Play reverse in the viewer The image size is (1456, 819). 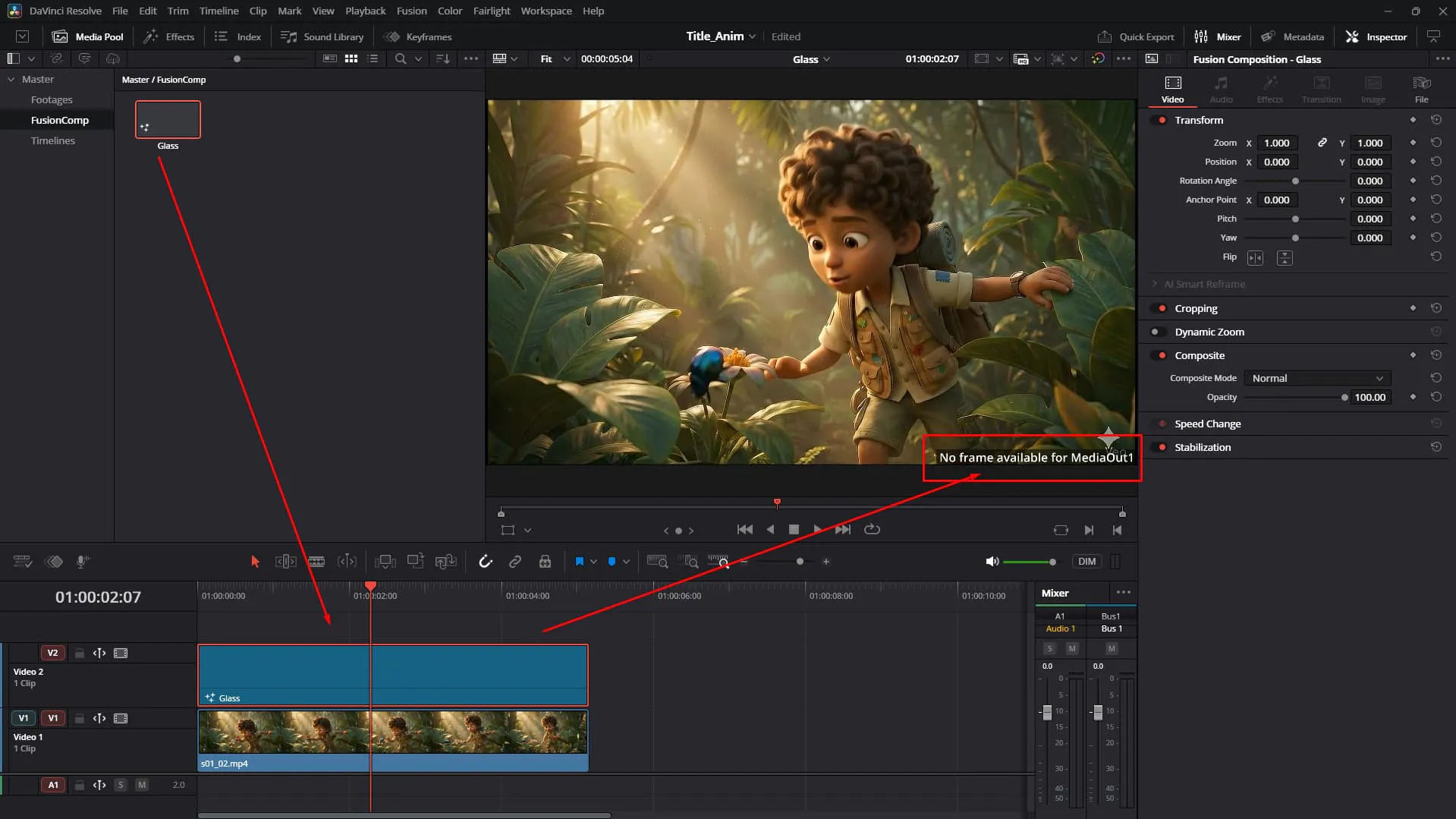(x=770, y=530)
